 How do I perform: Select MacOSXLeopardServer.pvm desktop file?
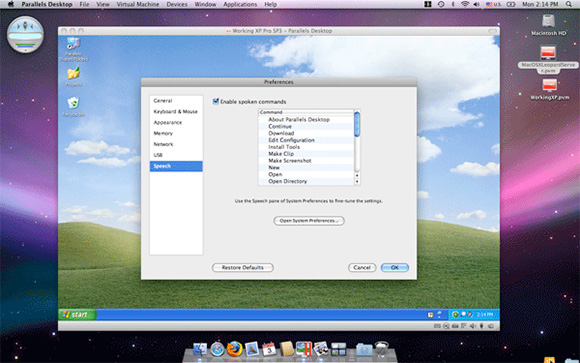coord(548,59)
